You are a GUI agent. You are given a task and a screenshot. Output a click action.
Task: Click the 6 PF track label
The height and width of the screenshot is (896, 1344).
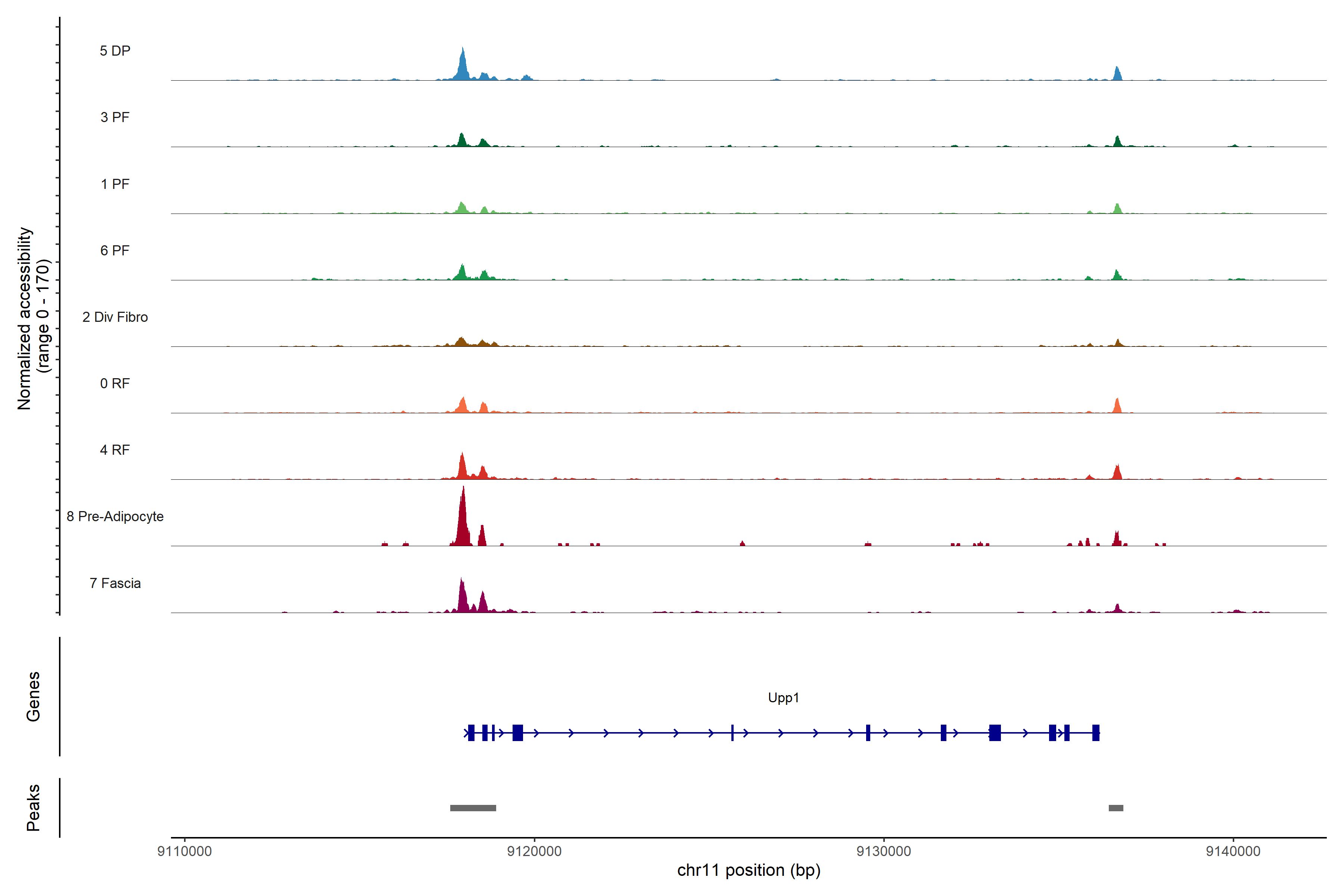click(115, 250)
